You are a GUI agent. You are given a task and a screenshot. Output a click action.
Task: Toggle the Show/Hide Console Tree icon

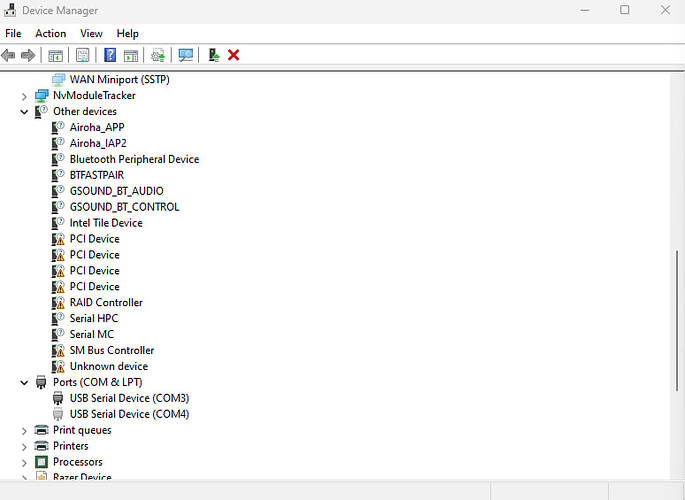click(x=55, y=55)
